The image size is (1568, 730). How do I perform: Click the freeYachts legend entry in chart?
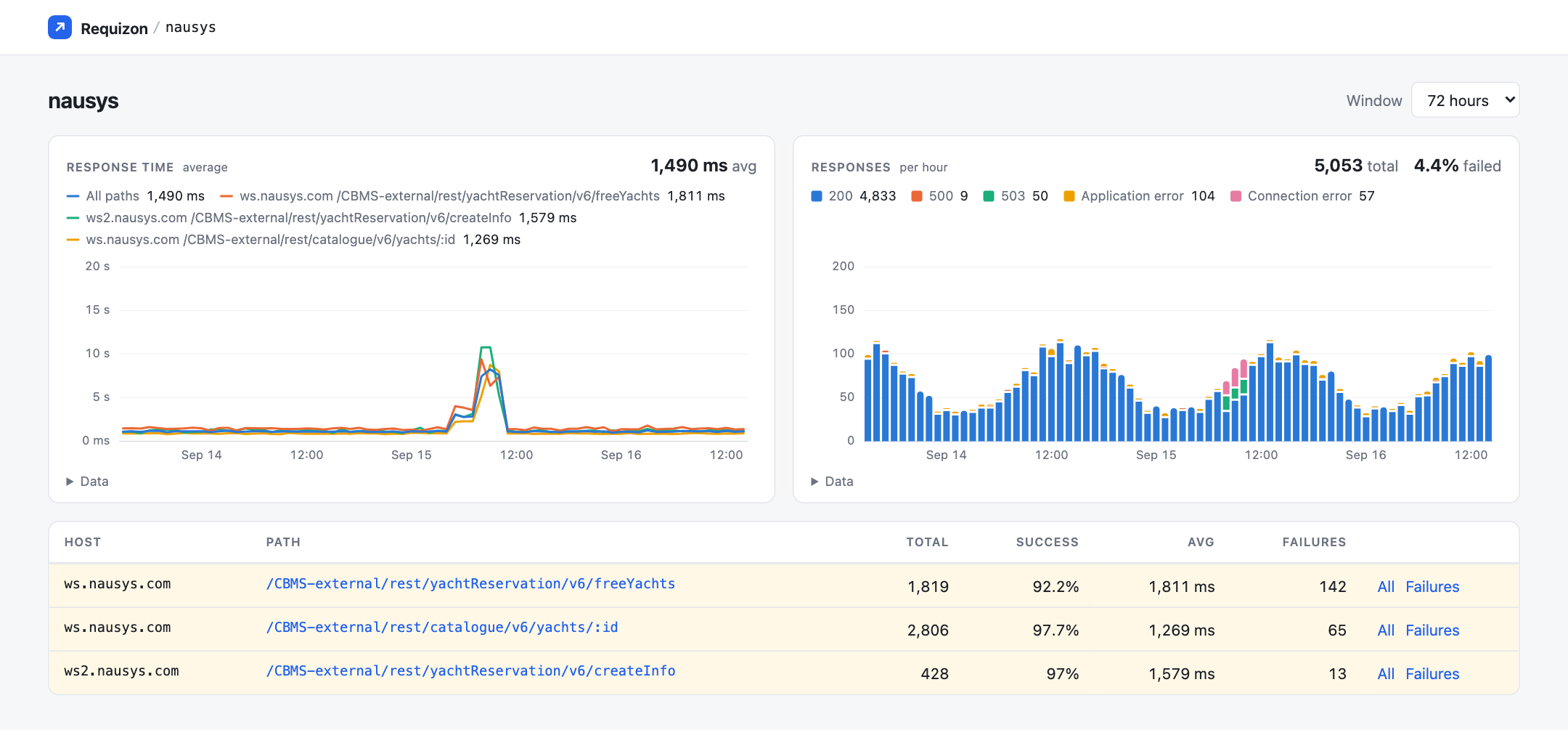click(x=473, y=196)
